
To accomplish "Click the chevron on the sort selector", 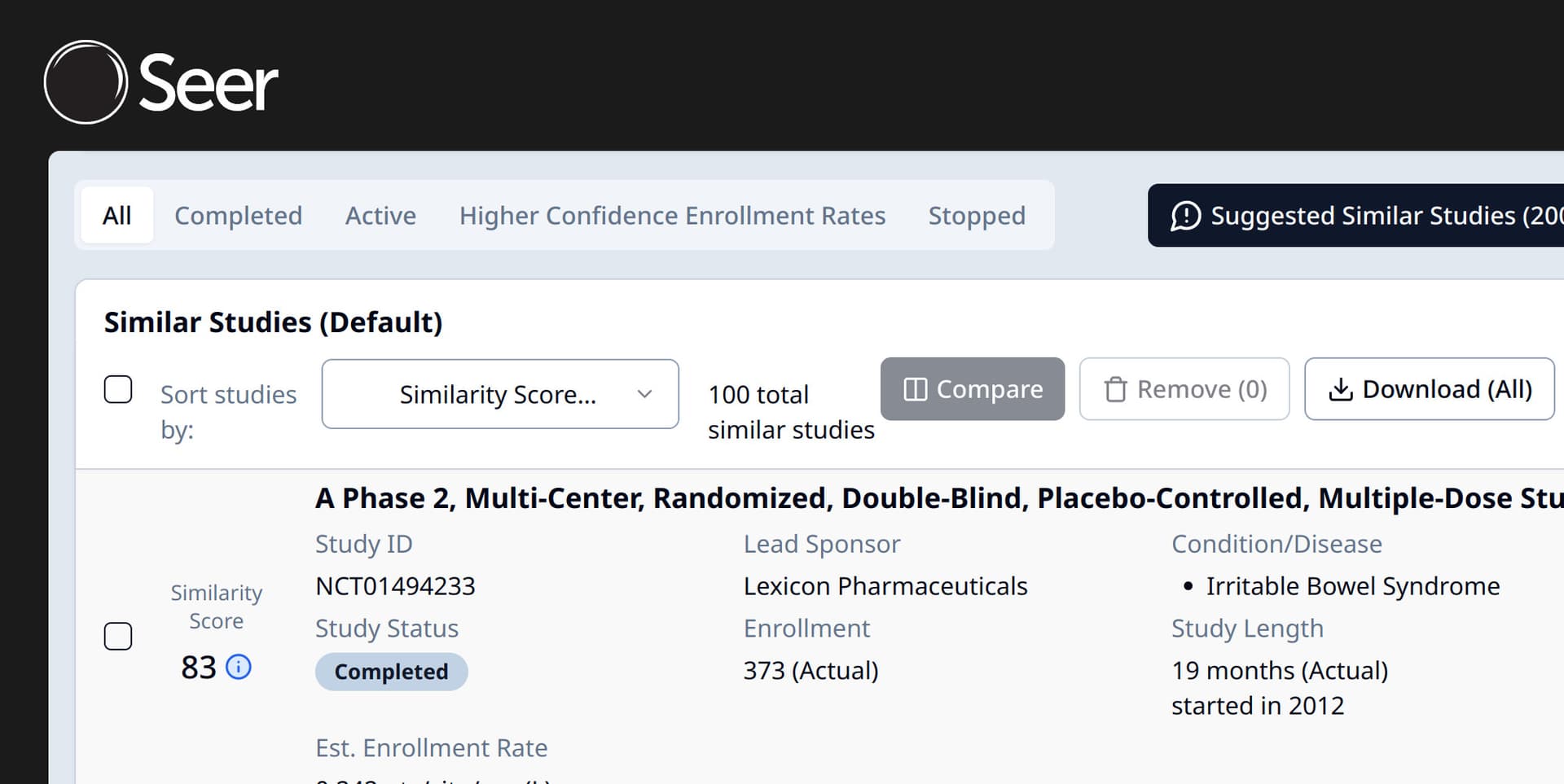I will [644, 394].
